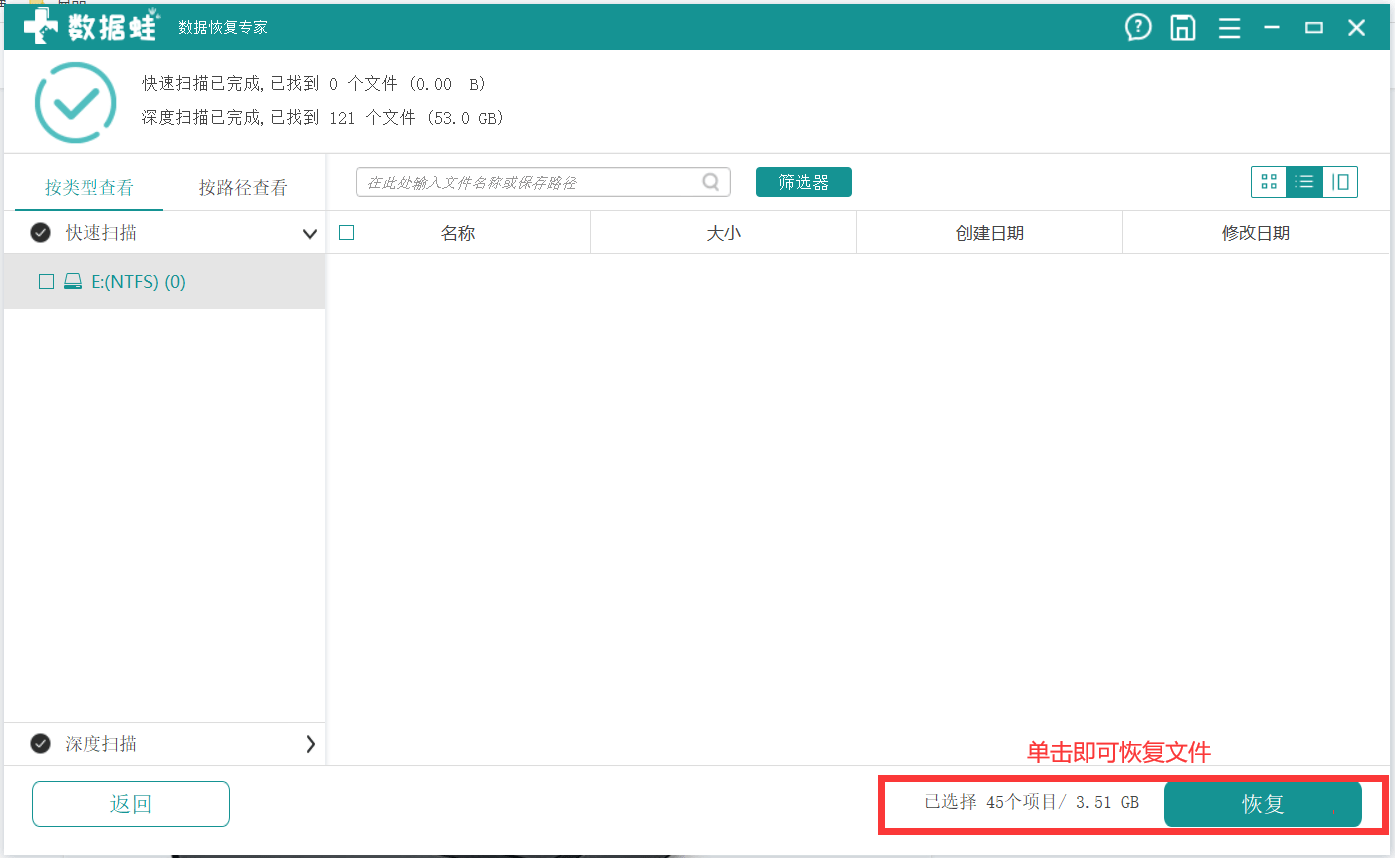This screenshot has height=858, width=1395.
Task: Click the 返回 back button
Action: click(x=130, y=804)
